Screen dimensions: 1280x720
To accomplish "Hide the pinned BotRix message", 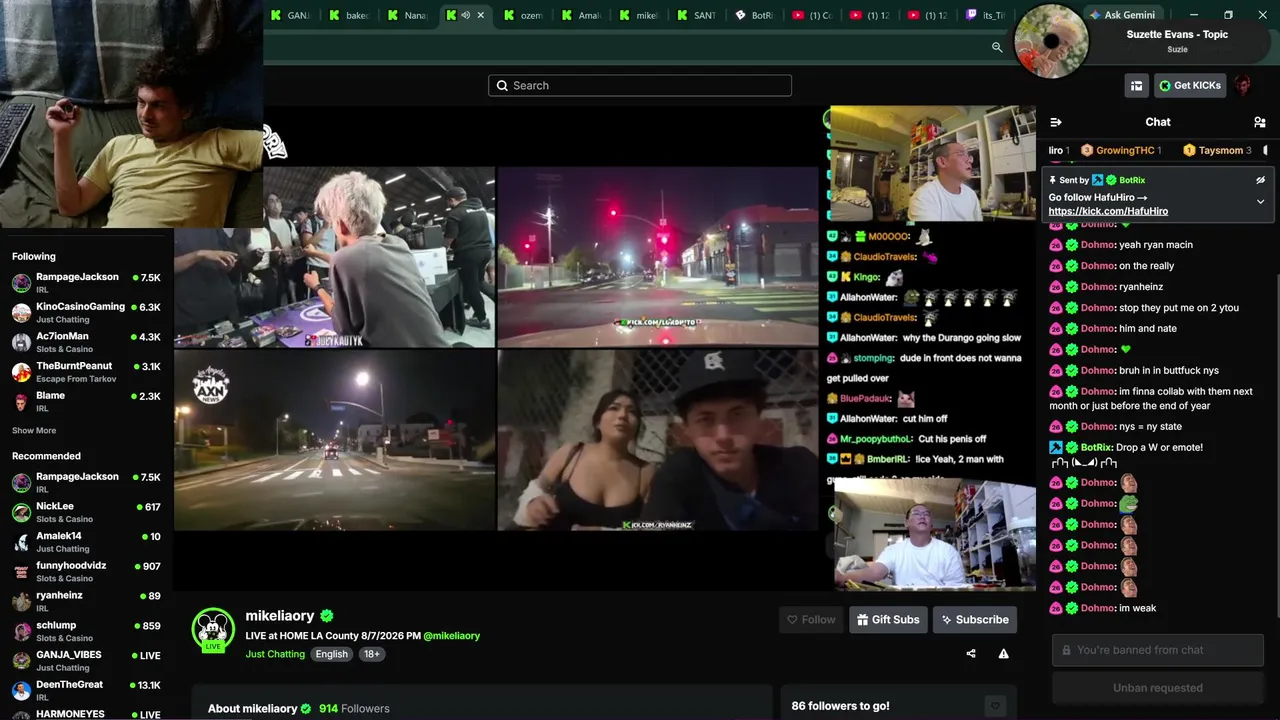I will point(1260,180).
